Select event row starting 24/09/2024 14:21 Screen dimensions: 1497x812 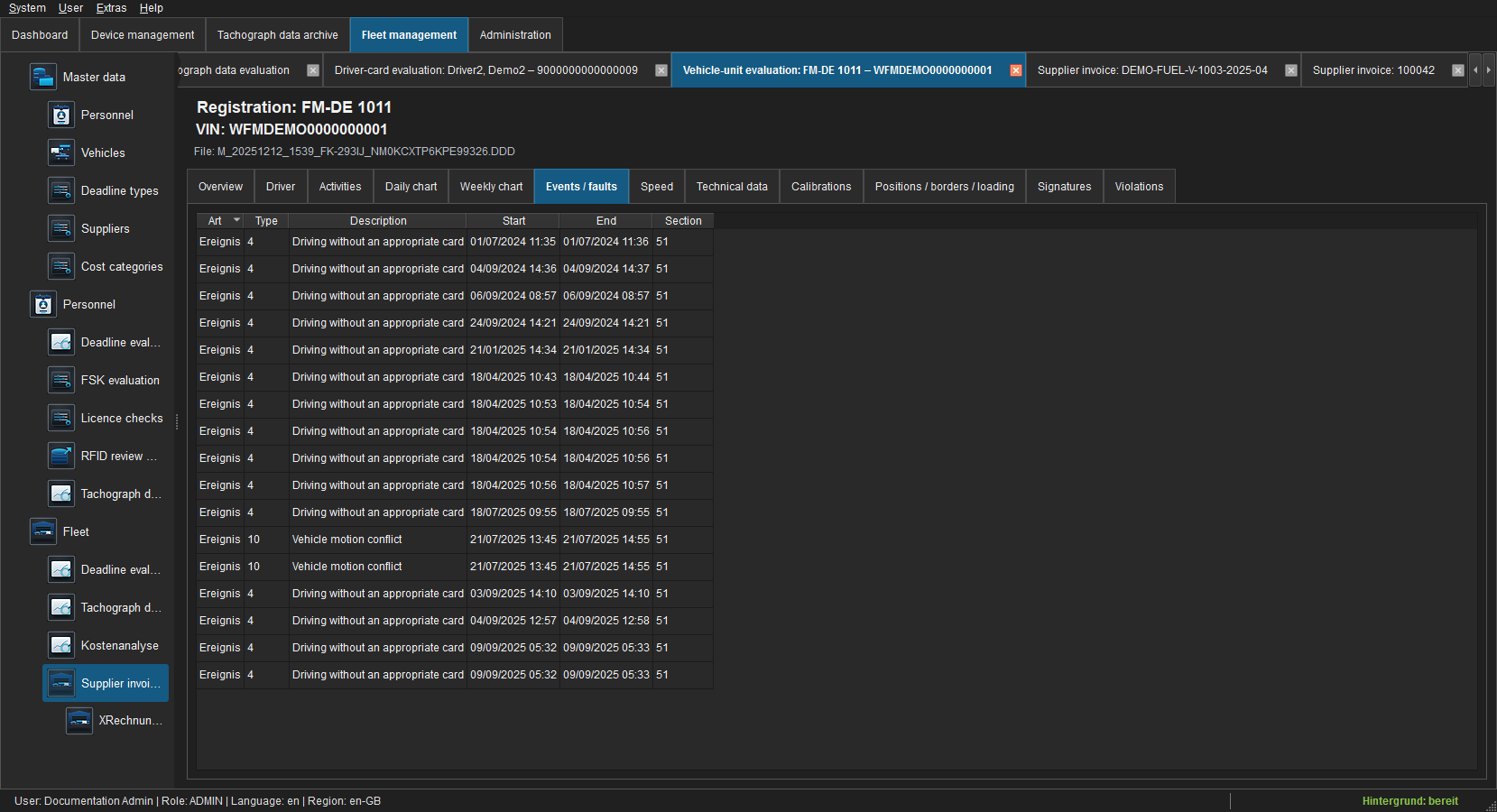click(x=455, y=323)
